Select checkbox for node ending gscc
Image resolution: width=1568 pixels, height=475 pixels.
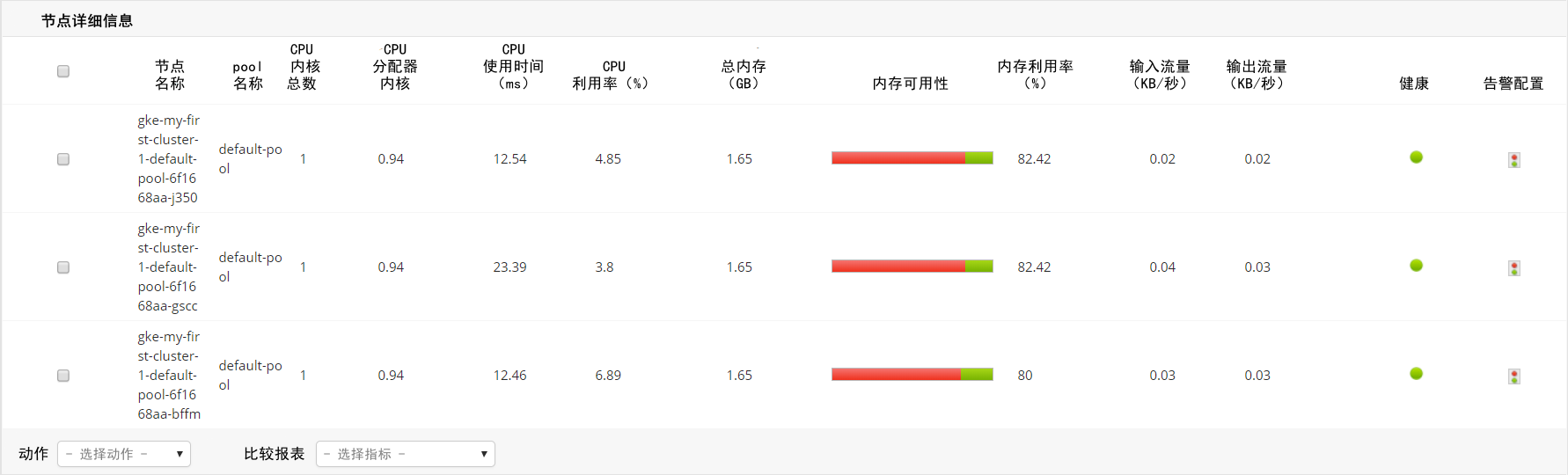[x=63, y=267]
